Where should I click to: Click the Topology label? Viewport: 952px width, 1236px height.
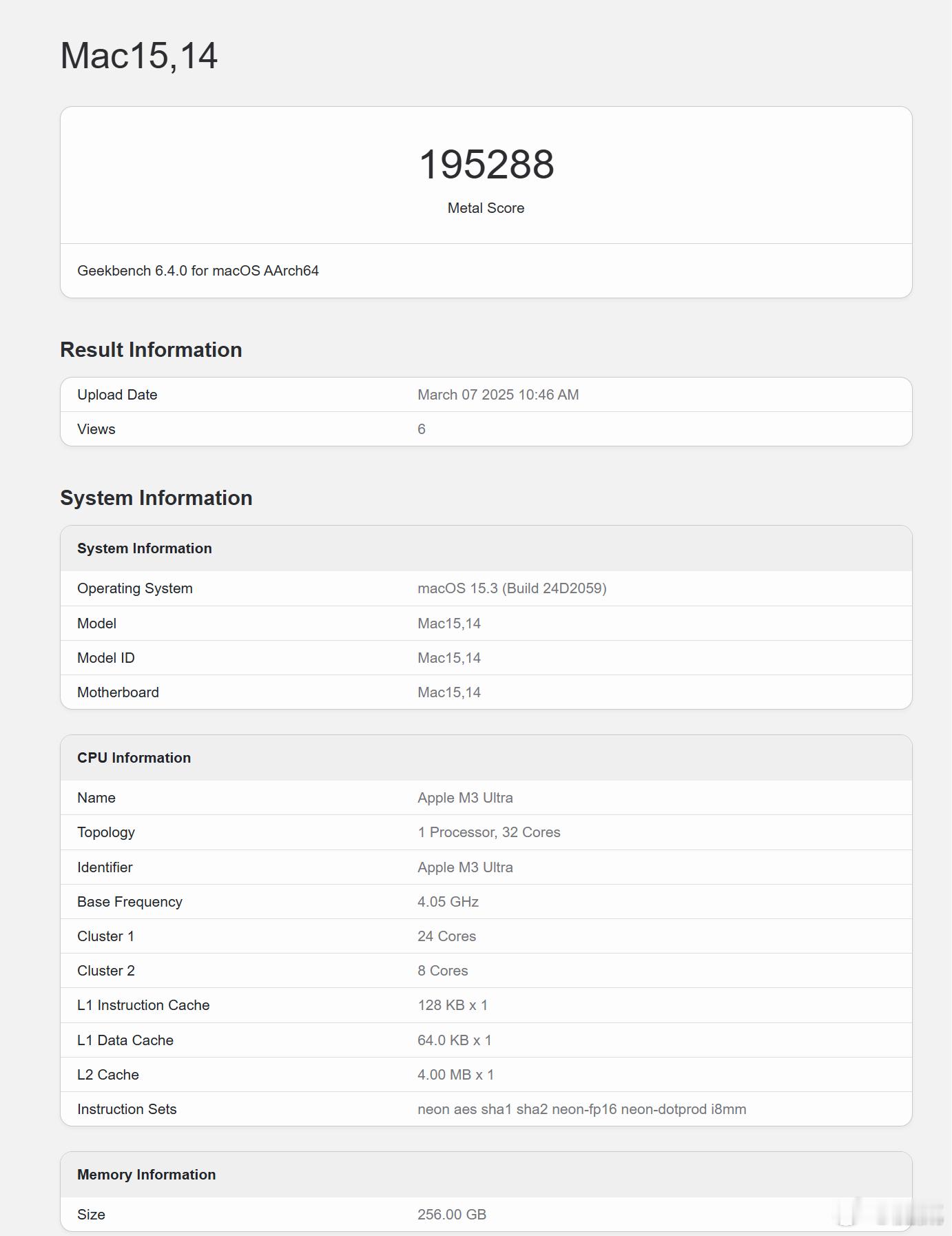(x=106, y=832)
